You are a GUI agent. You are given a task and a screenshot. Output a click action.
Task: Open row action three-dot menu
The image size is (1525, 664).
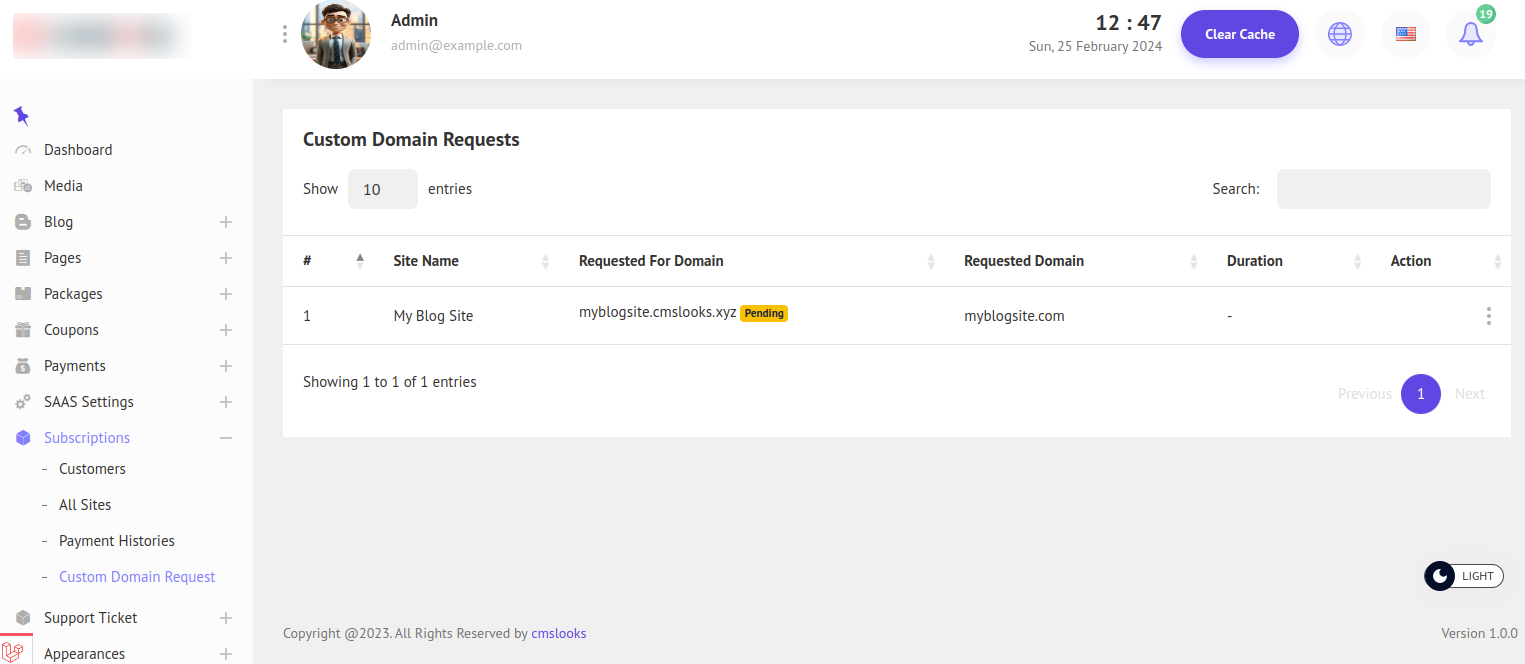[x=1488, y=316]
